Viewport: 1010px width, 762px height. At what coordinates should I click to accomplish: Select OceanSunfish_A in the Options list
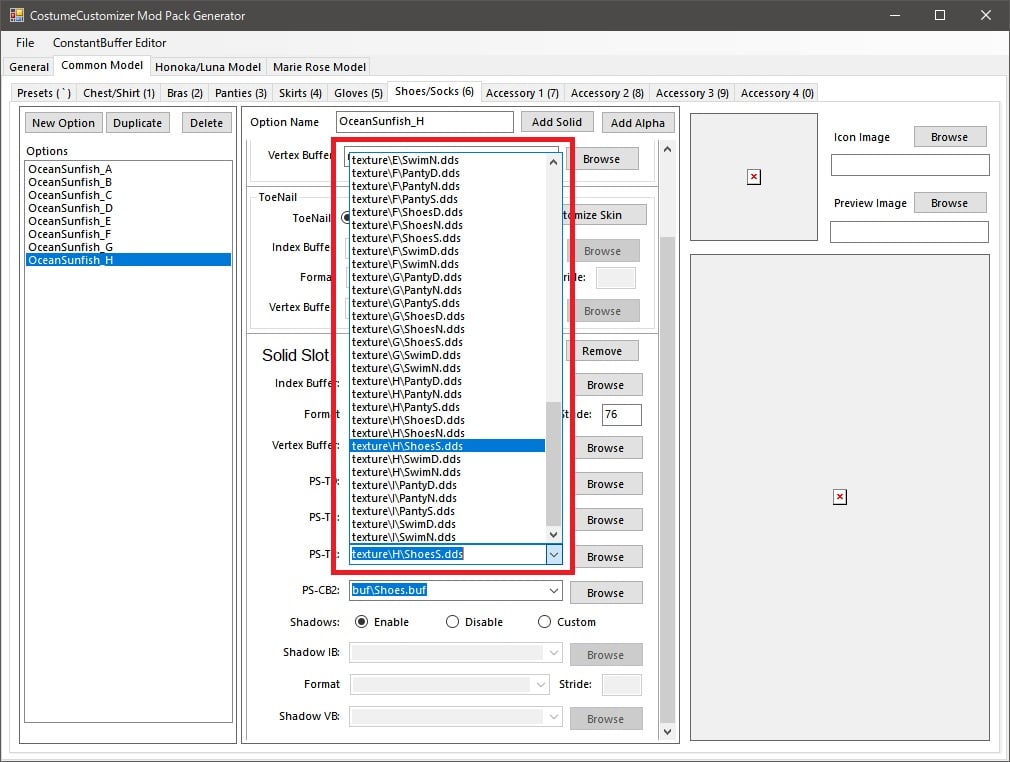128,169
